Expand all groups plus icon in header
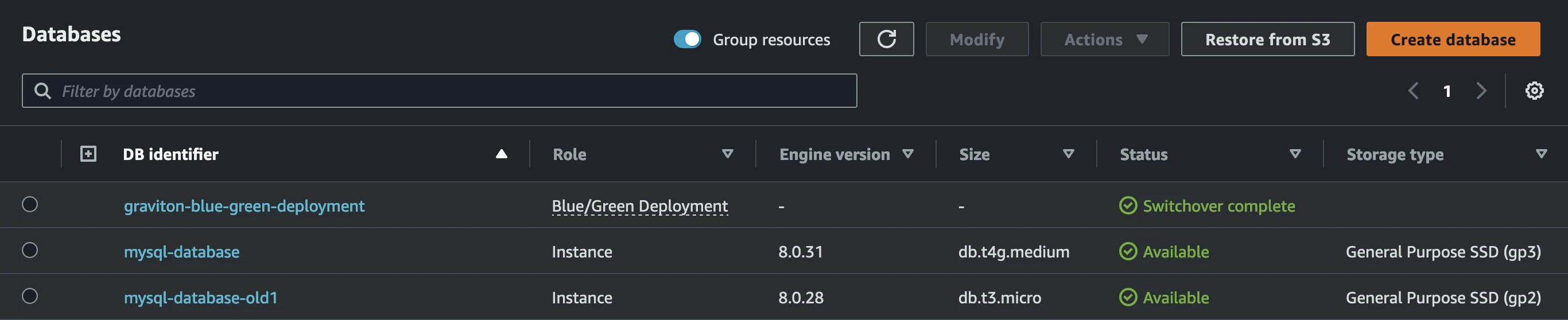The height and width of the screenshot is (320, 1568). (88, 154)
